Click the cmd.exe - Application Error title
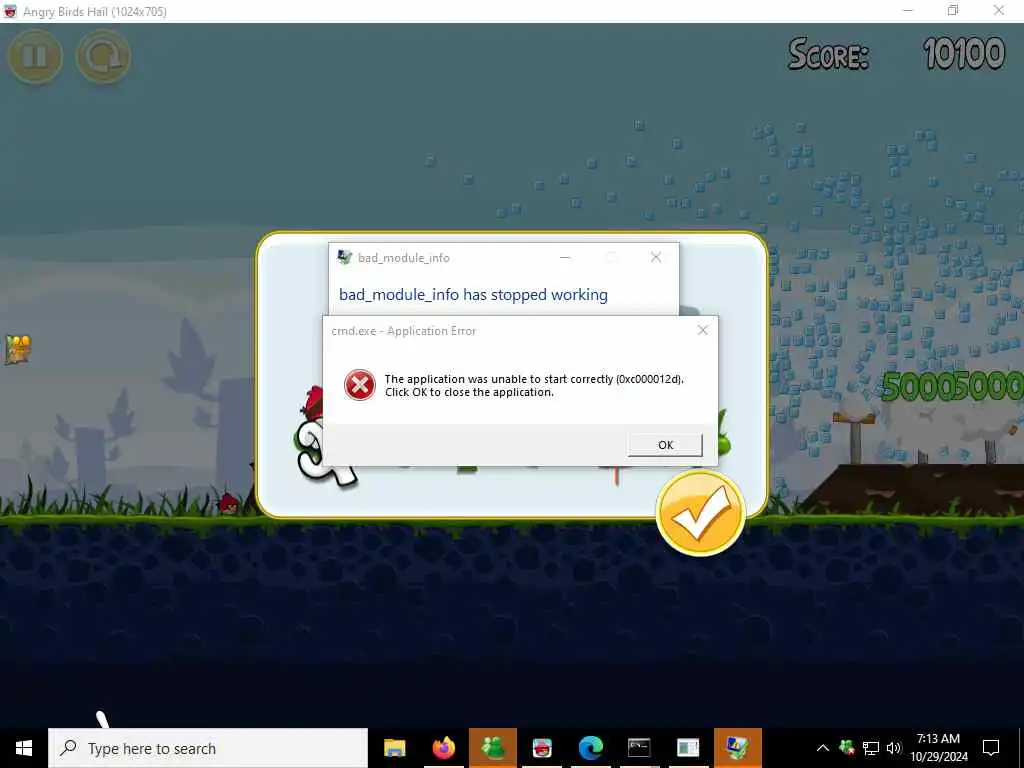The height and width of the screenshot is (768, 1024). (404, 331)
